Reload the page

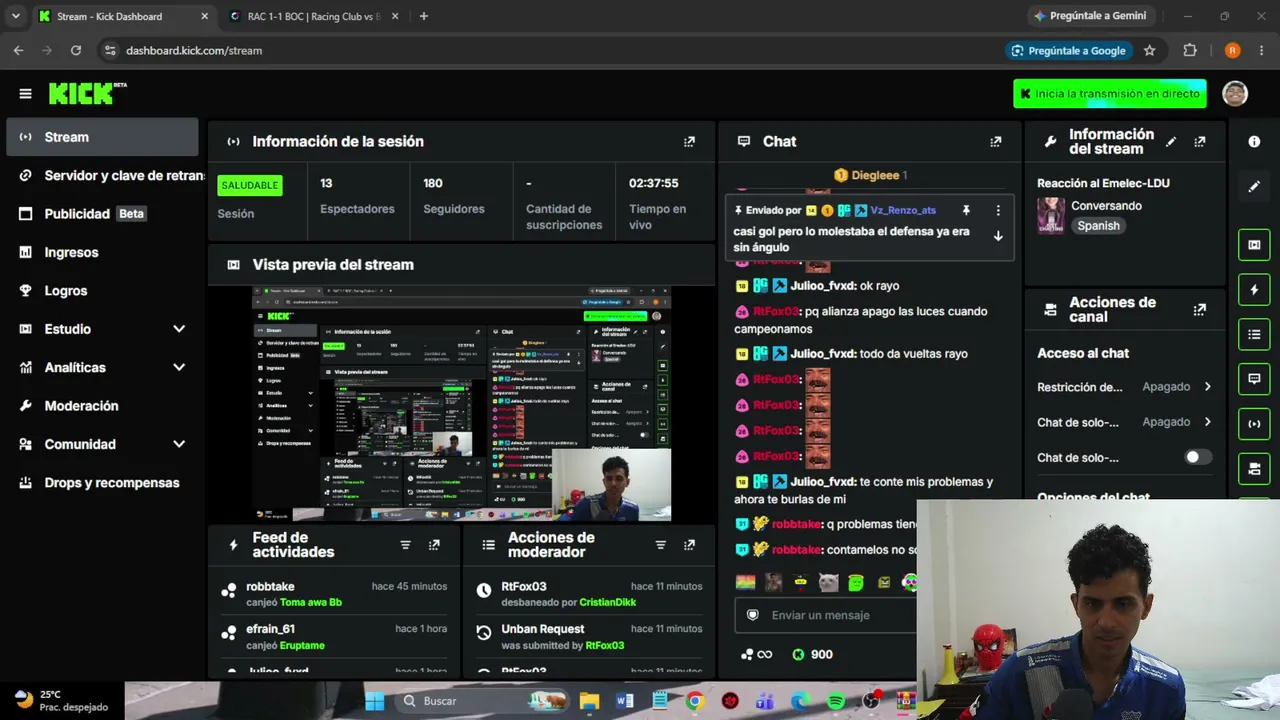(x=76, y=50)
